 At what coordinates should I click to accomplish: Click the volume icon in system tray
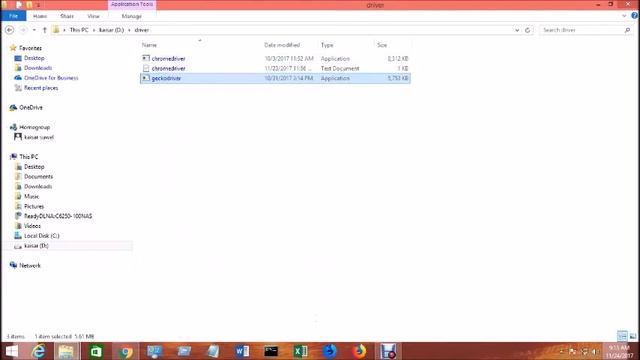point(595,351)
